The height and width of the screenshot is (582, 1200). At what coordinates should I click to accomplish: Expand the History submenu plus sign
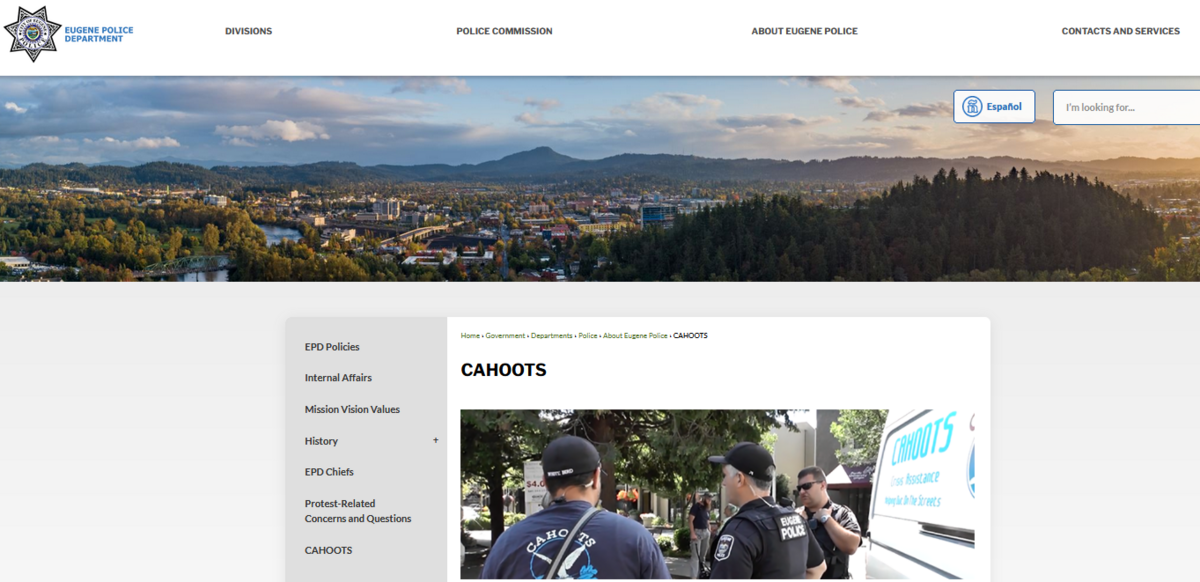pos(435,440)
